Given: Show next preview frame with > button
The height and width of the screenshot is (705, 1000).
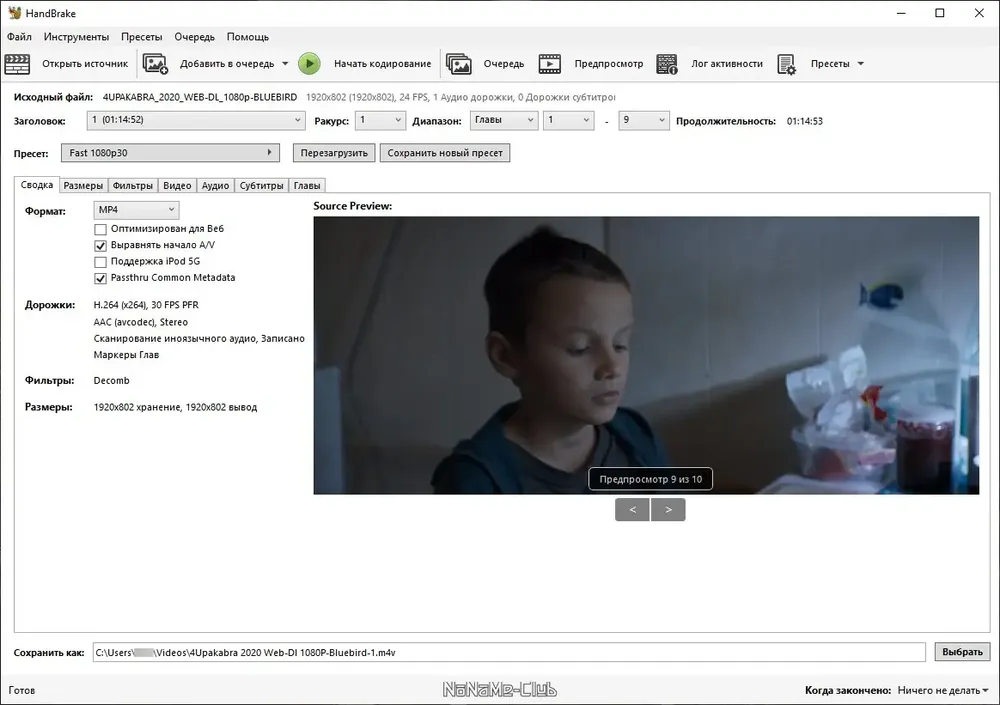Looking at the screenshot, I should click(668, 510).
